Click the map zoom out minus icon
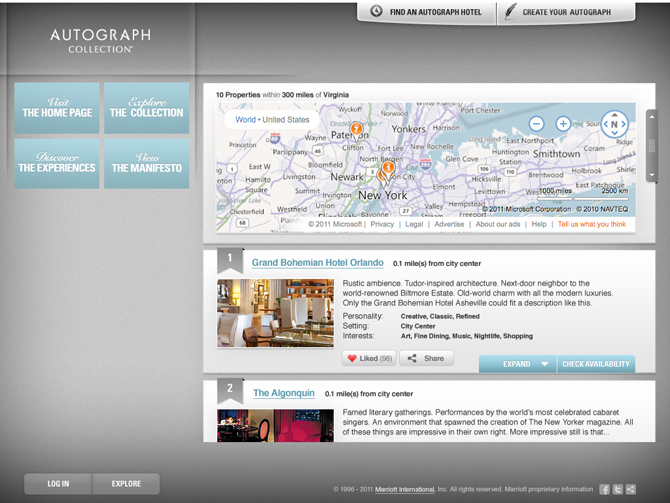Screen dimensions: 670x503 pyautogui.click(x=537, y=124)
